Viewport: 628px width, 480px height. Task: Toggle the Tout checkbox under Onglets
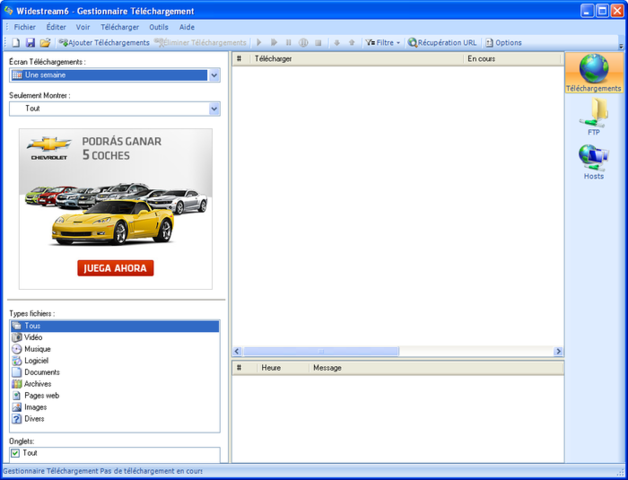pyautogui.click(x=16, y=453)
